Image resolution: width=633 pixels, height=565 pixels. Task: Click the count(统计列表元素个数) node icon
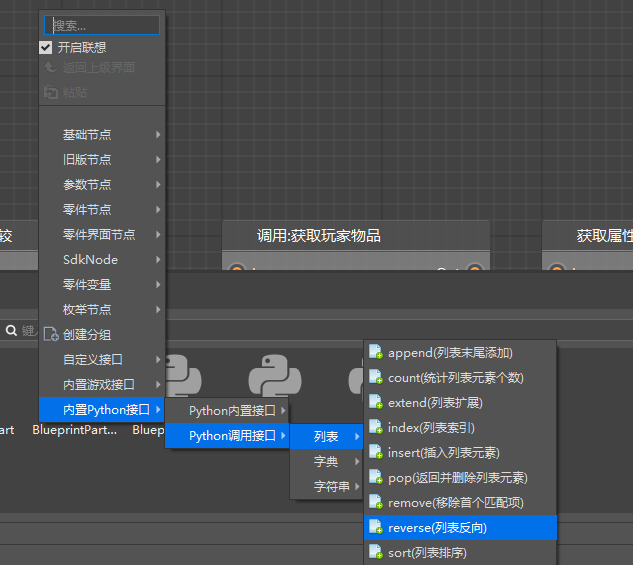click(x=375, y=377)
